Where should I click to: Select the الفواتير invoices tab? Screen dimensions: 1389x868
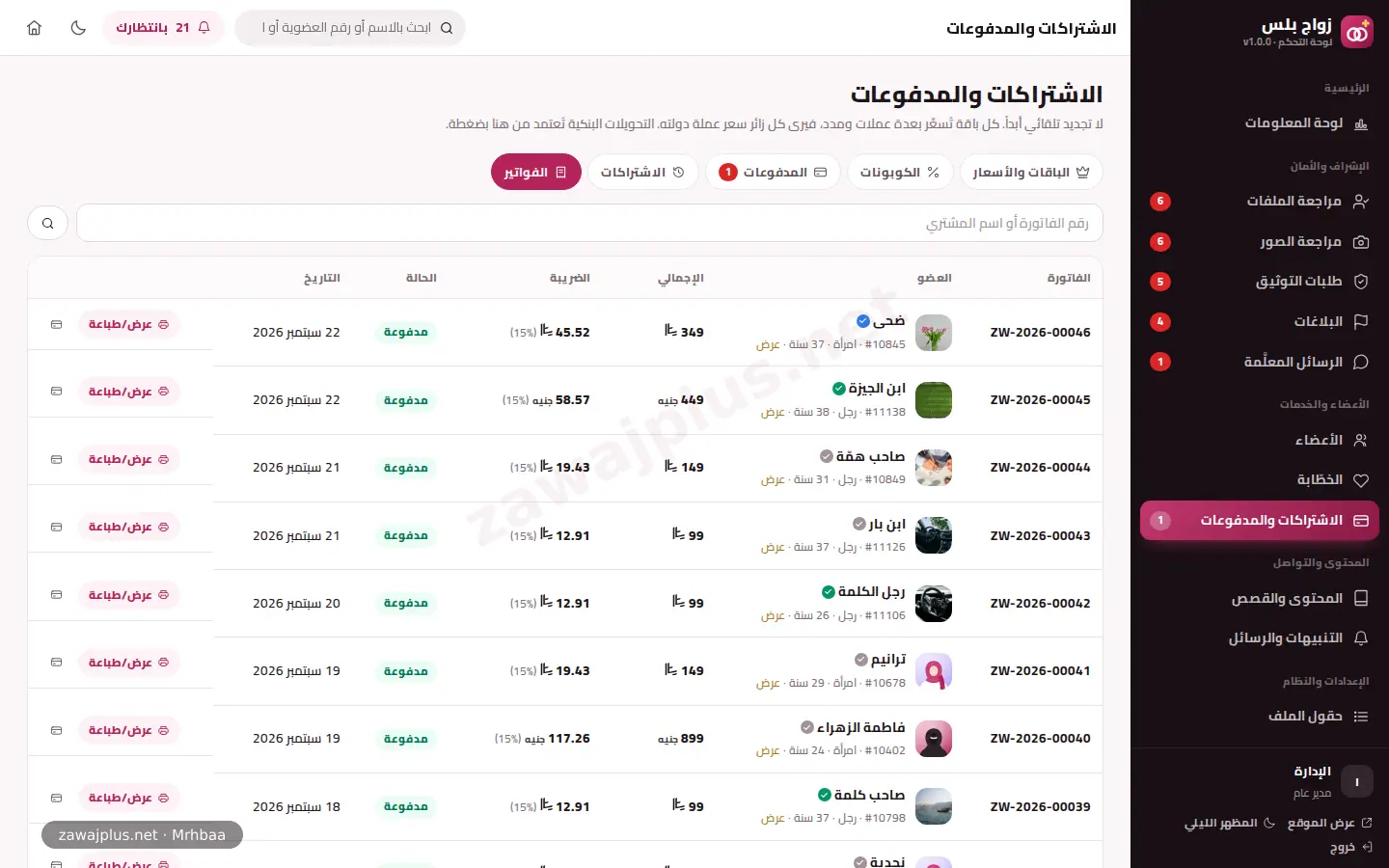click(x=535, y=173)
